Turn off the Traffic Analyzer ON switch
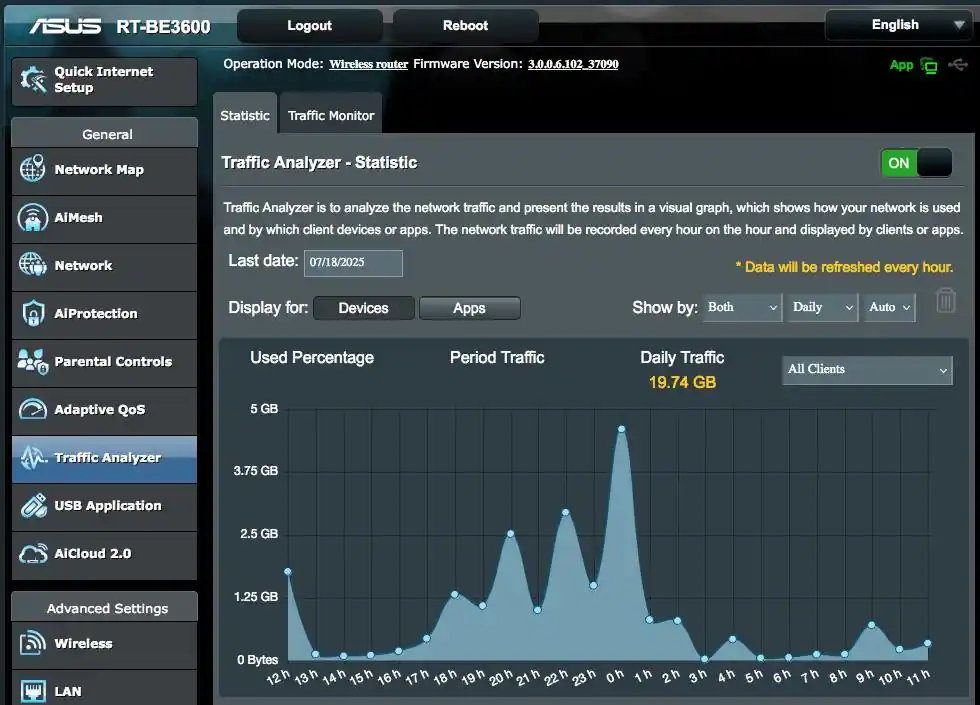The height and width of the screenshot is (705, 980). point(915,163)
